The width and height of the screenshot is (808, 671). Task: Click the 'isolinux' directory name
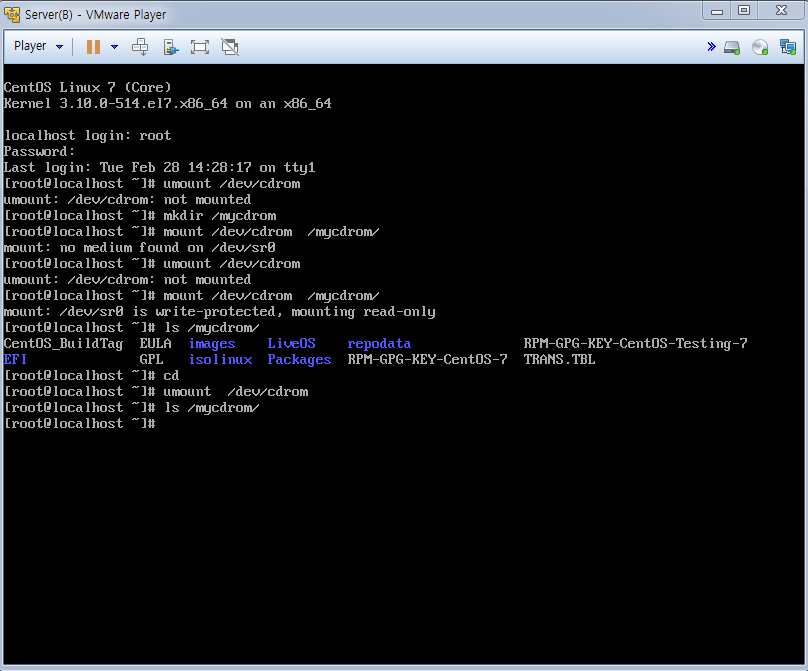[x=221, y=359]
